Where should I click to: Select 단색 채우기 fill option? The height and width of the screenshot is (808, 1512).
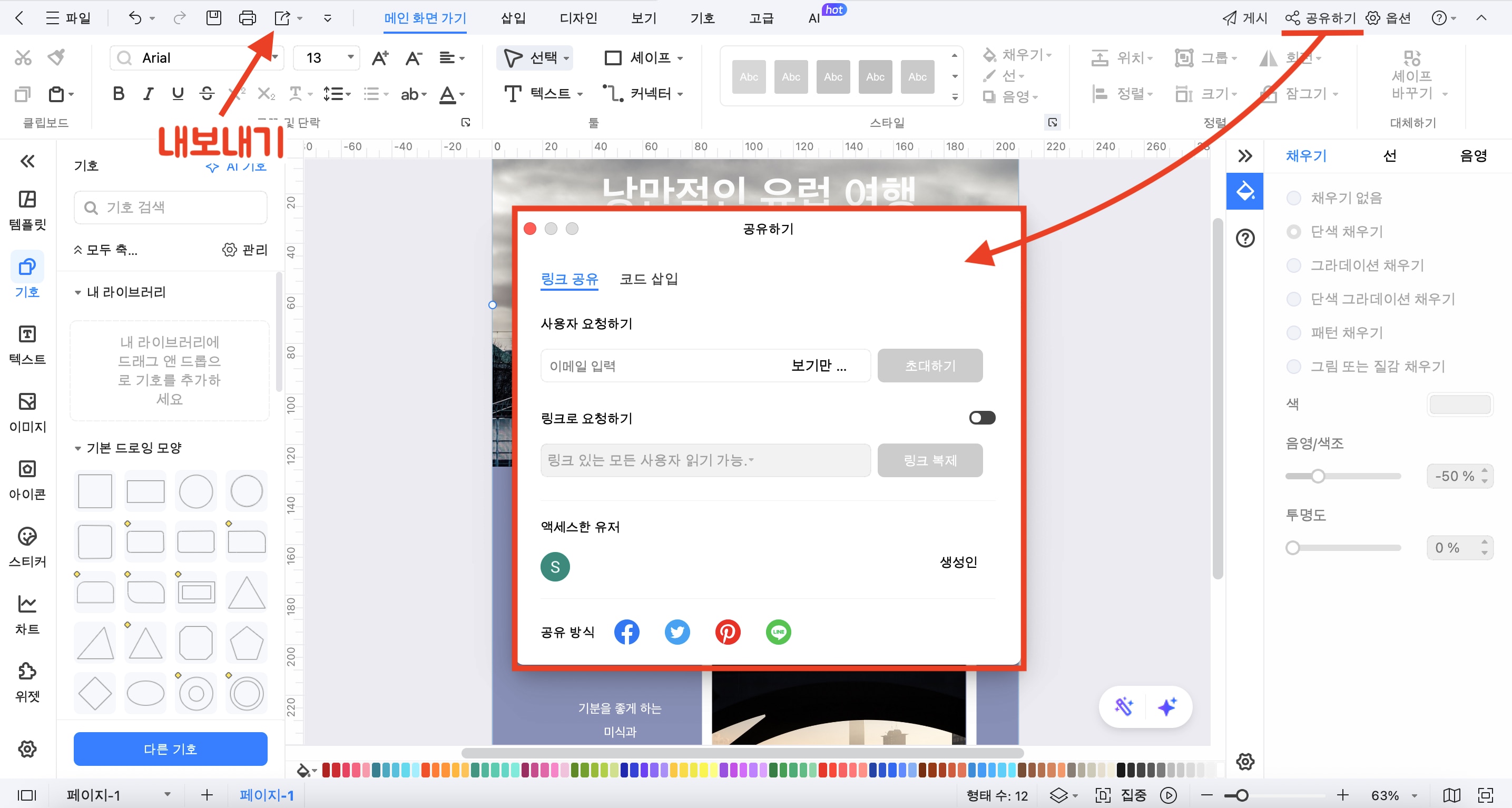tap(1294, 231)
